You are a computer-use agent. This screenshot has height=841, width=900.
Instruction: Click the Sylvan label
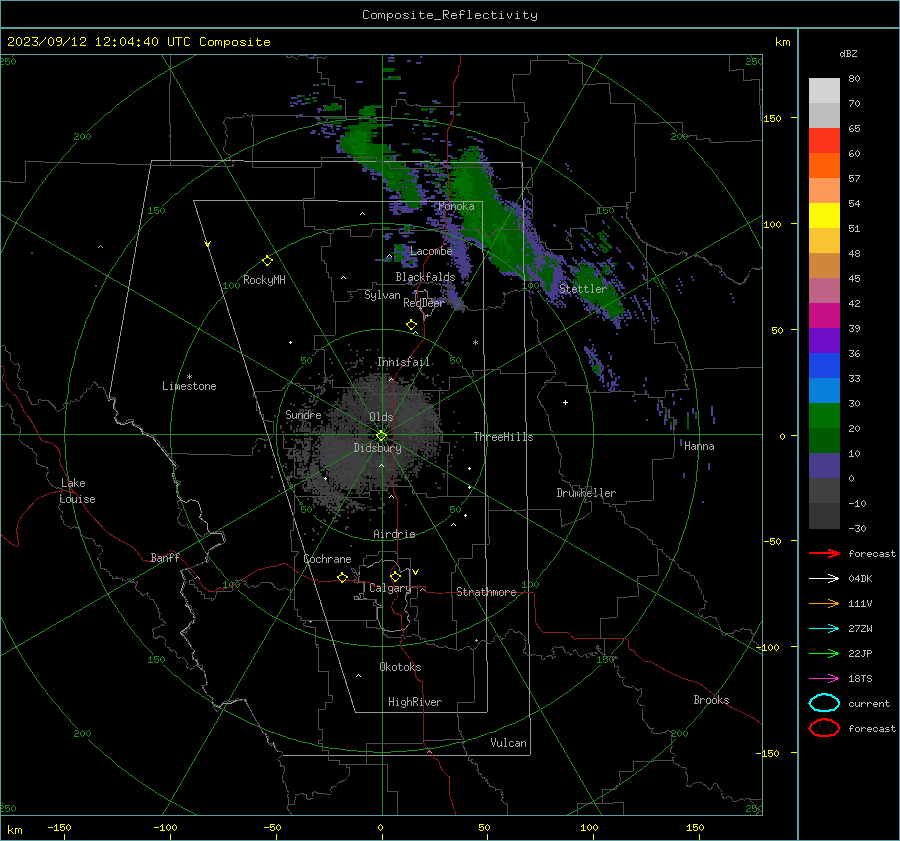(x=382, y=295)
